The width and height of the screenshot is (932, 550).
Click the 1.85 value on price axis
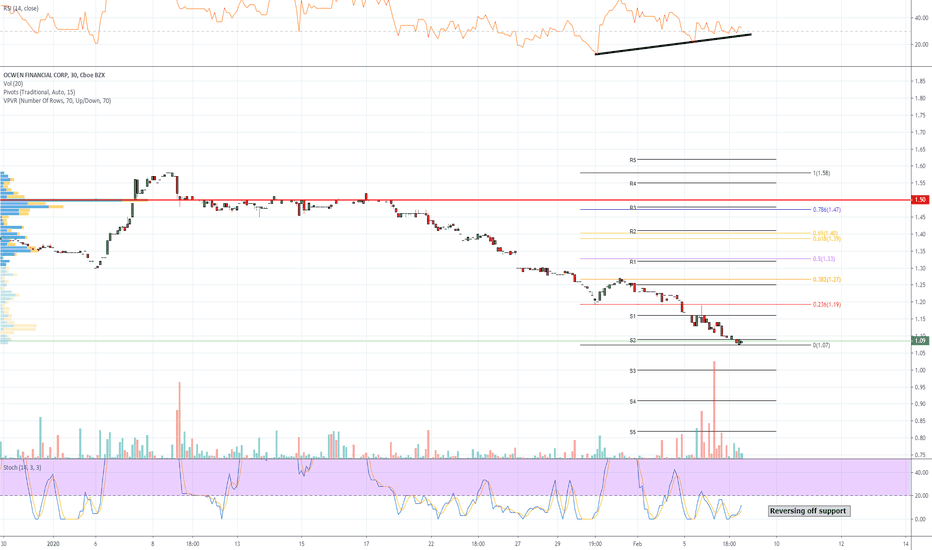click(x=920, y=81)
